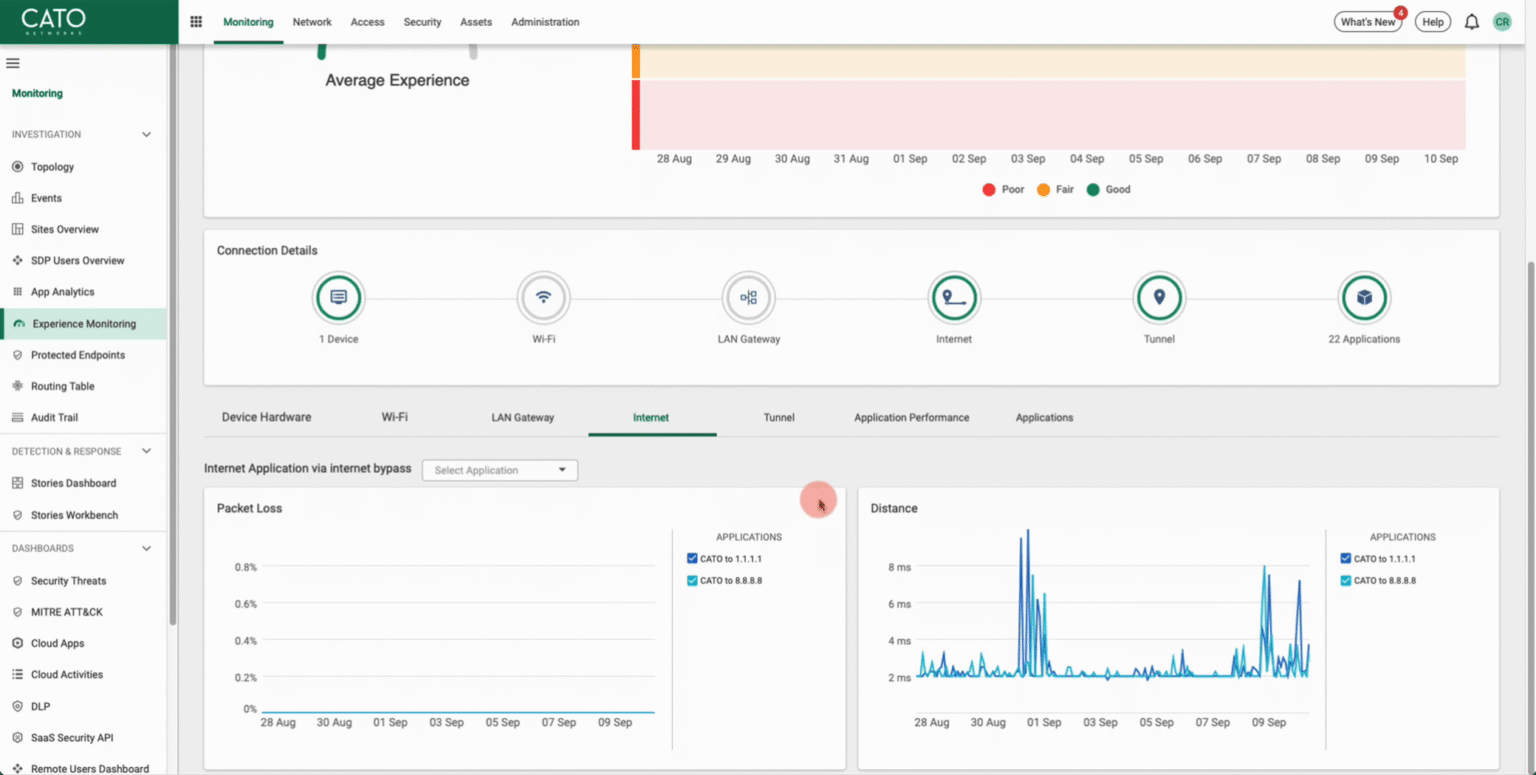Toggle the Fair orange legend item
The height and width of the screenshot is (775, 1536).
(x=1055, y=189)
